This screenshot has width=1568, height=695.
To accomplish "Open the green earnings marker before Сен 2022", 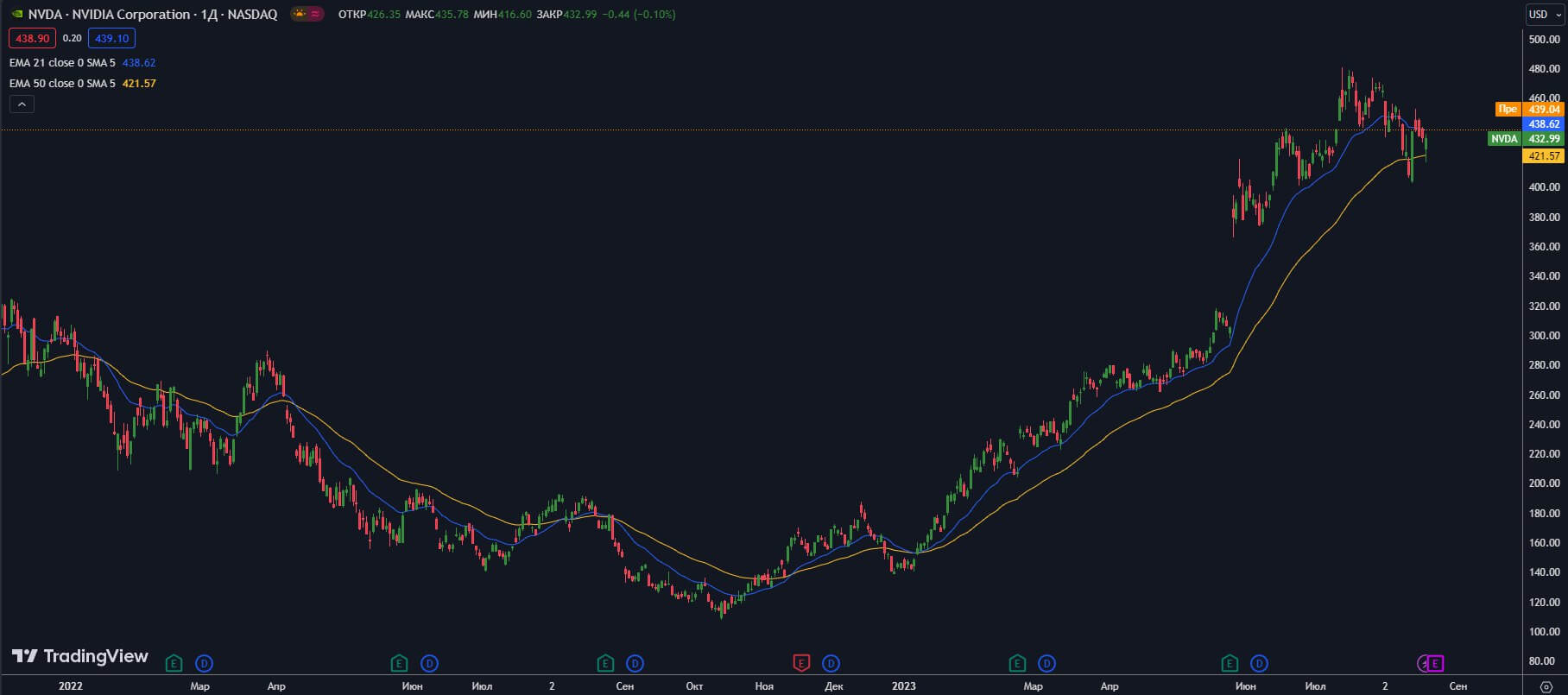I will tap(605, 663).
